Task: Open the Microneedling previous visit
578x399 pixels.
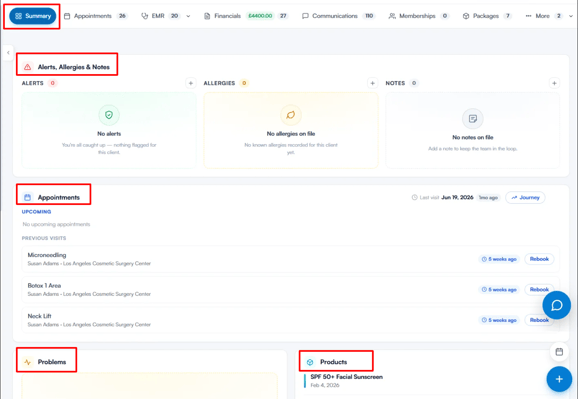Action: [290, 259]
